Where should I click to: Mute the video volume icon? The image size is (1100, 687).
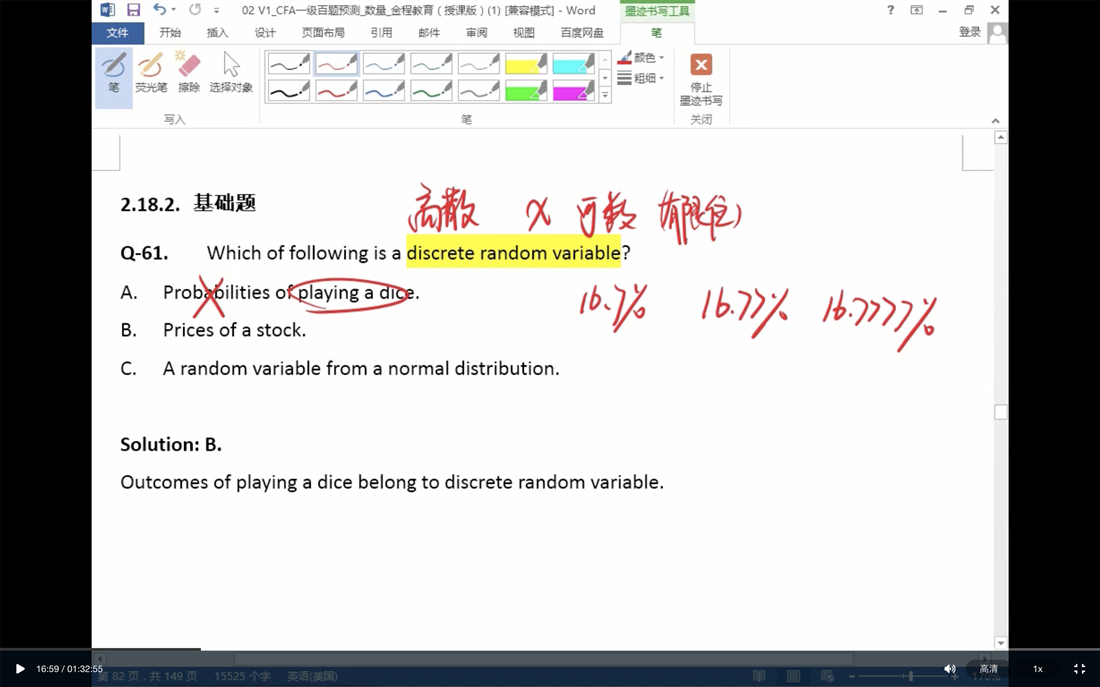point(949,669)
